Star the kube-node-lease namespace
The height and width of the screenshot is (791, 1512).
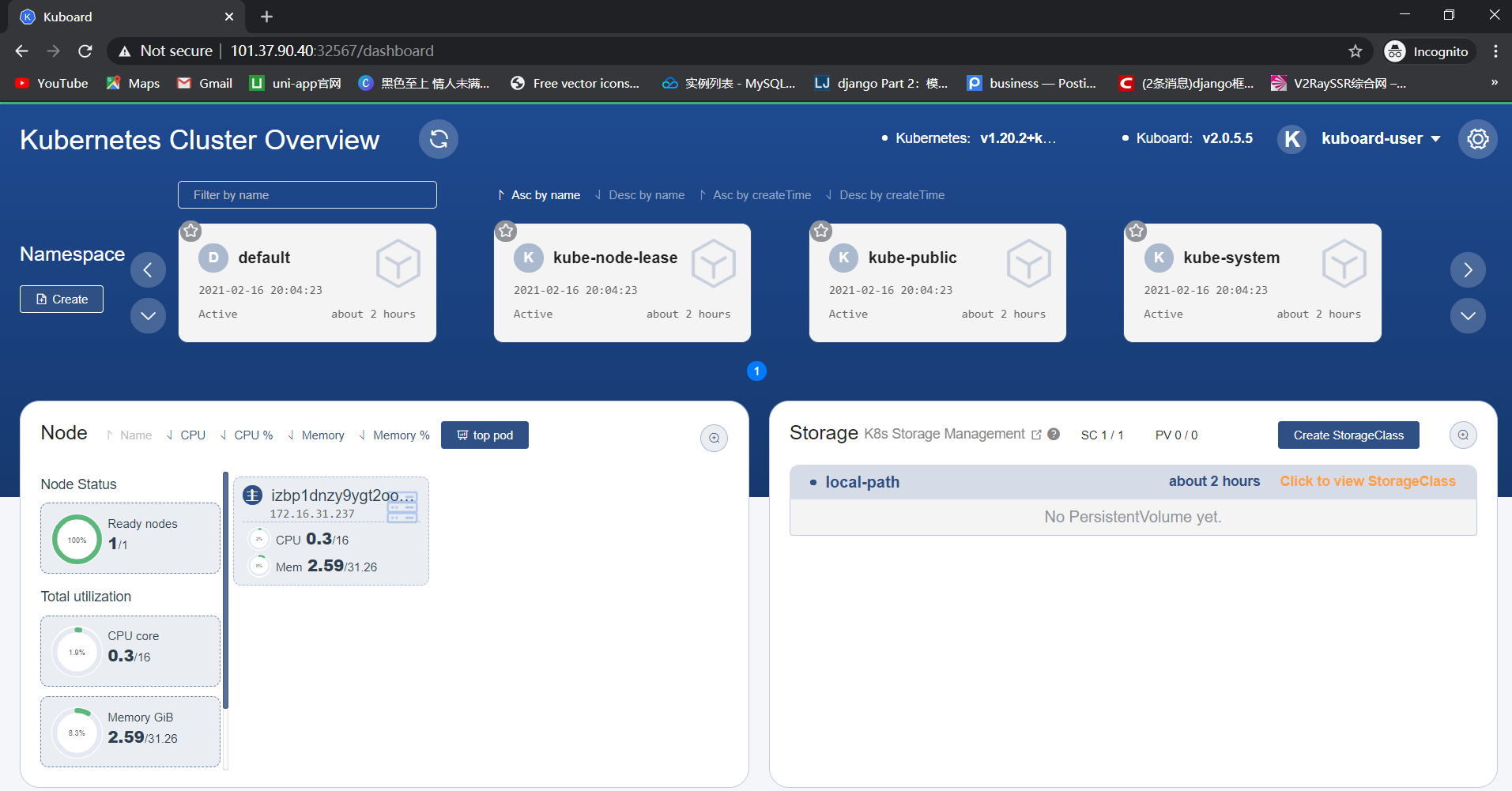tap(506, 231)
